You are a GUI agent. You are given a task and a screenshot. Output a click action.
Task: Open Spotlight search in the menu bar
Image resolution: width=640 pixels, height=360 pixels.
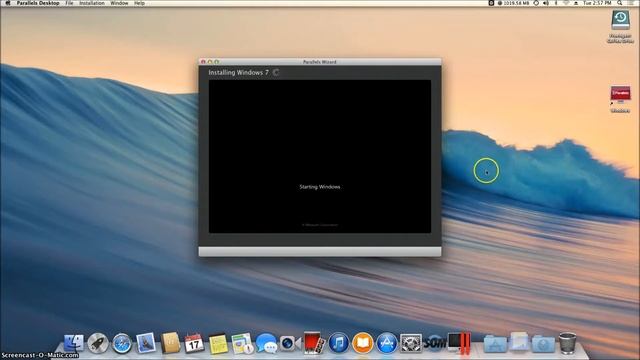coord(620,3)
